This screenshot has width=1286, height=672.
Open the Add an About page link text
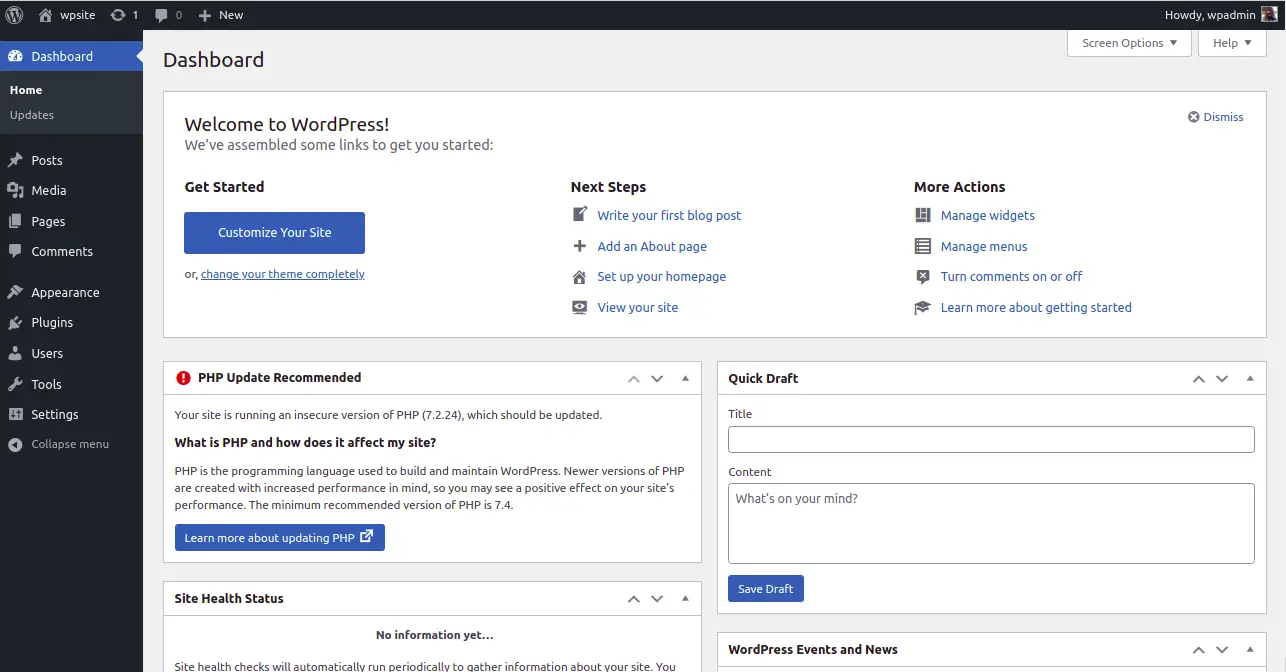click(x=652, y=246)
